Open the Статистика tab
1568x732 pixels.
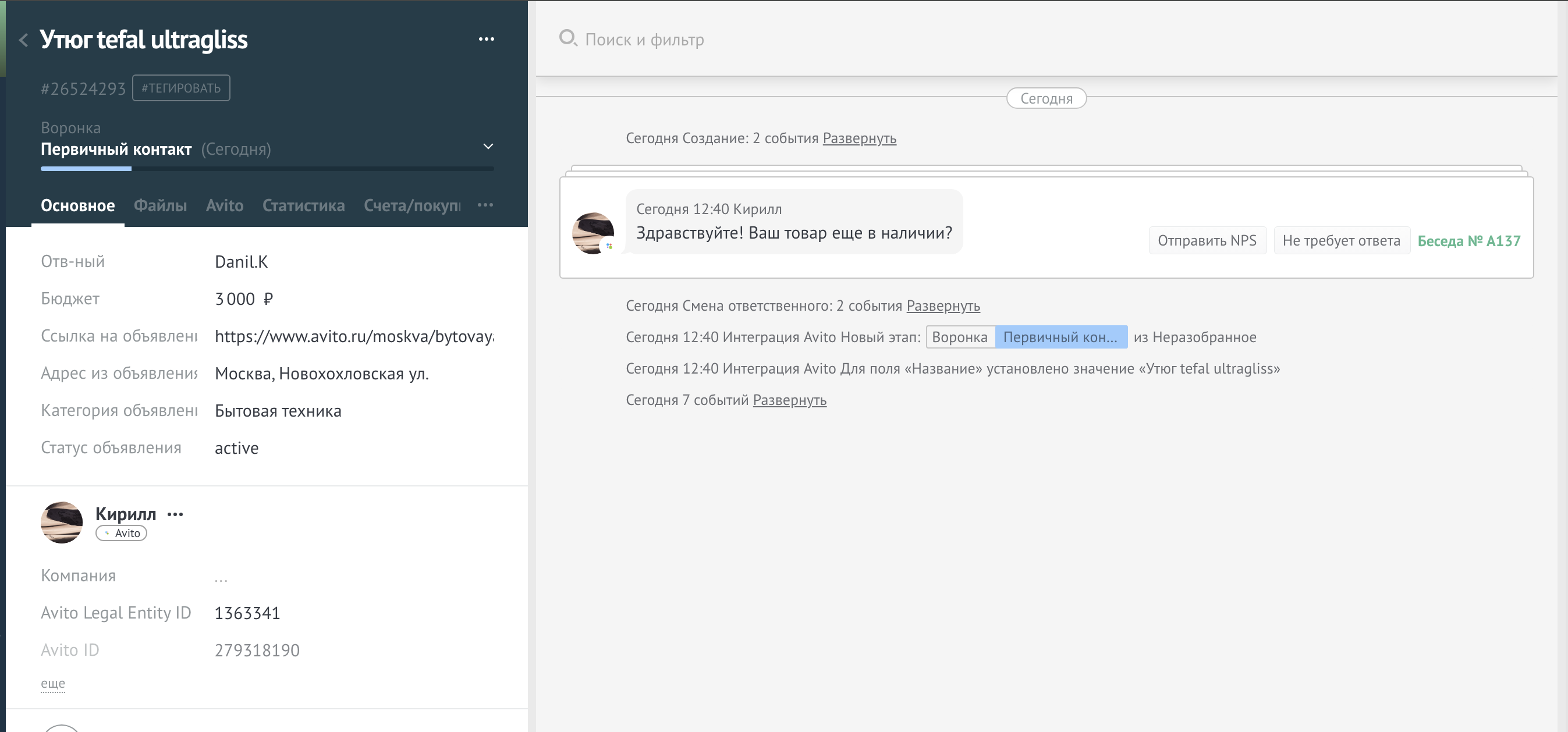[303, 205]
